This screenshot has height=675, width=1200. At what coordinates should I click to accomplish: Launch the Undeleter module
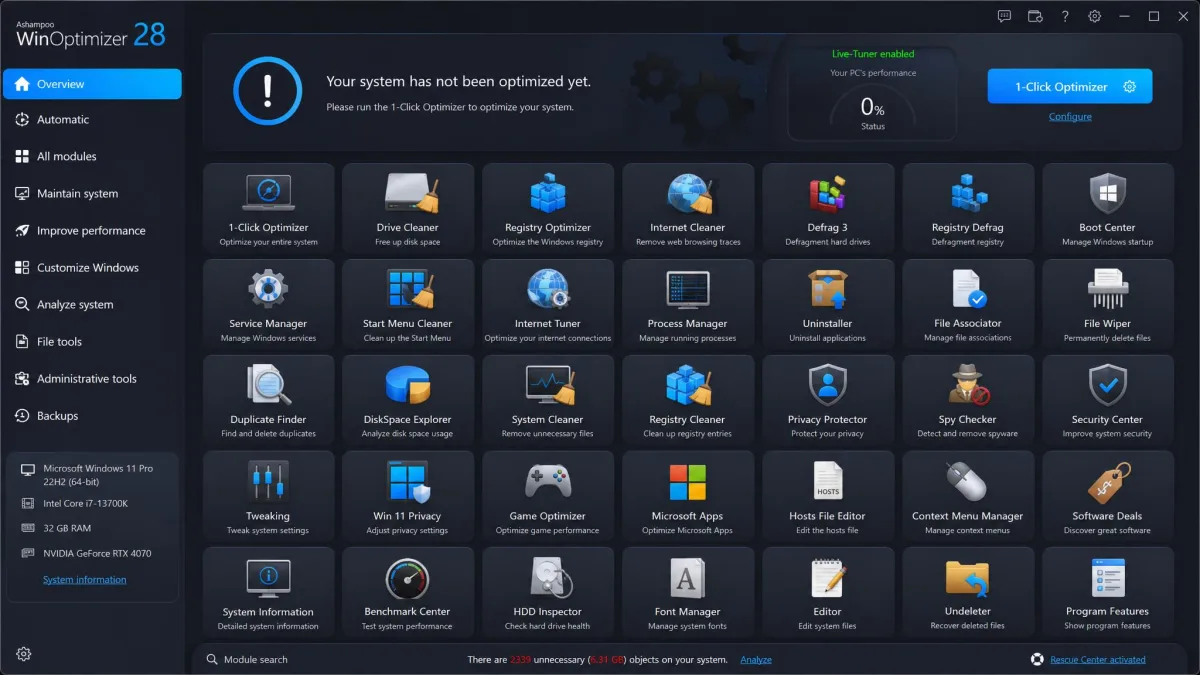[968, 593]
